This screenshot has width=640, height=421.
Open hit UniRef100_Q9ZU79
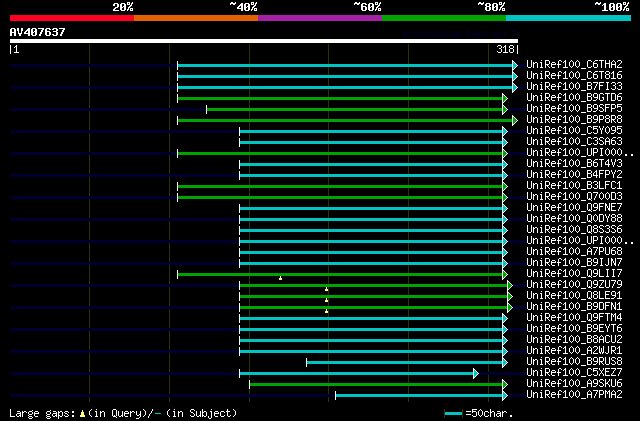[x=574, y=285]
